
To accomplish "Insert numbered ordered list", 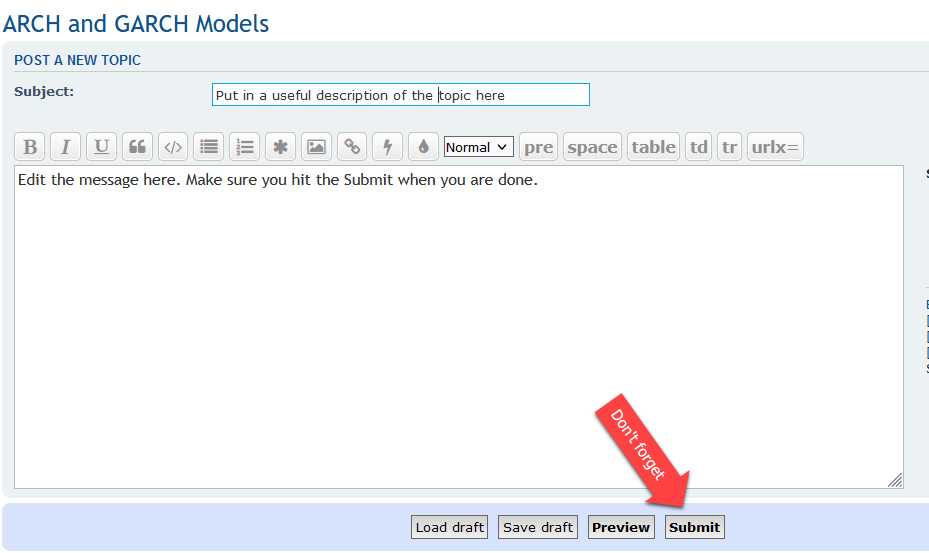I will [245, 147].
